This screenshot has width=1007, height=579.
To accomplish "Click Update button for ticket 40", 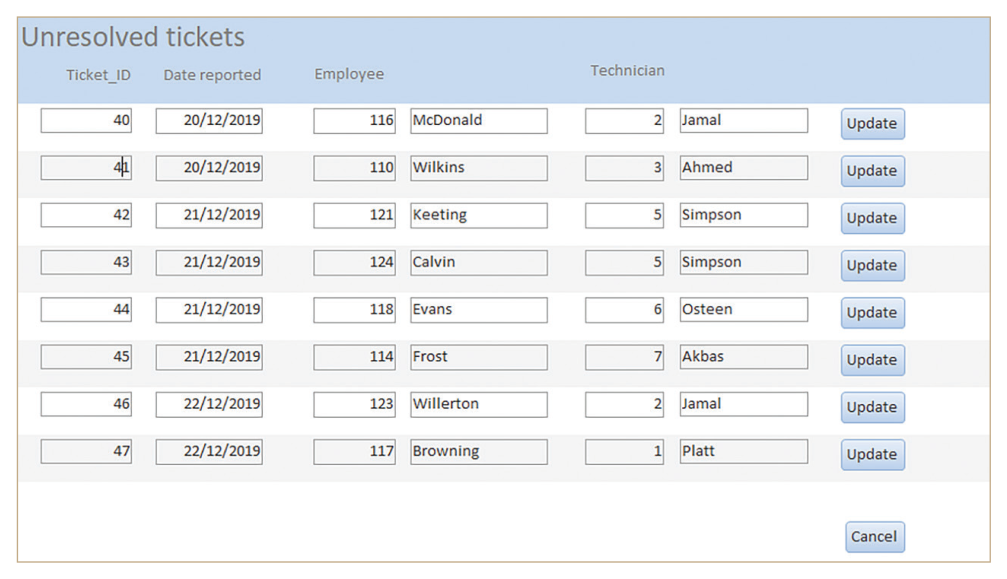I will [x=873, y=123].
